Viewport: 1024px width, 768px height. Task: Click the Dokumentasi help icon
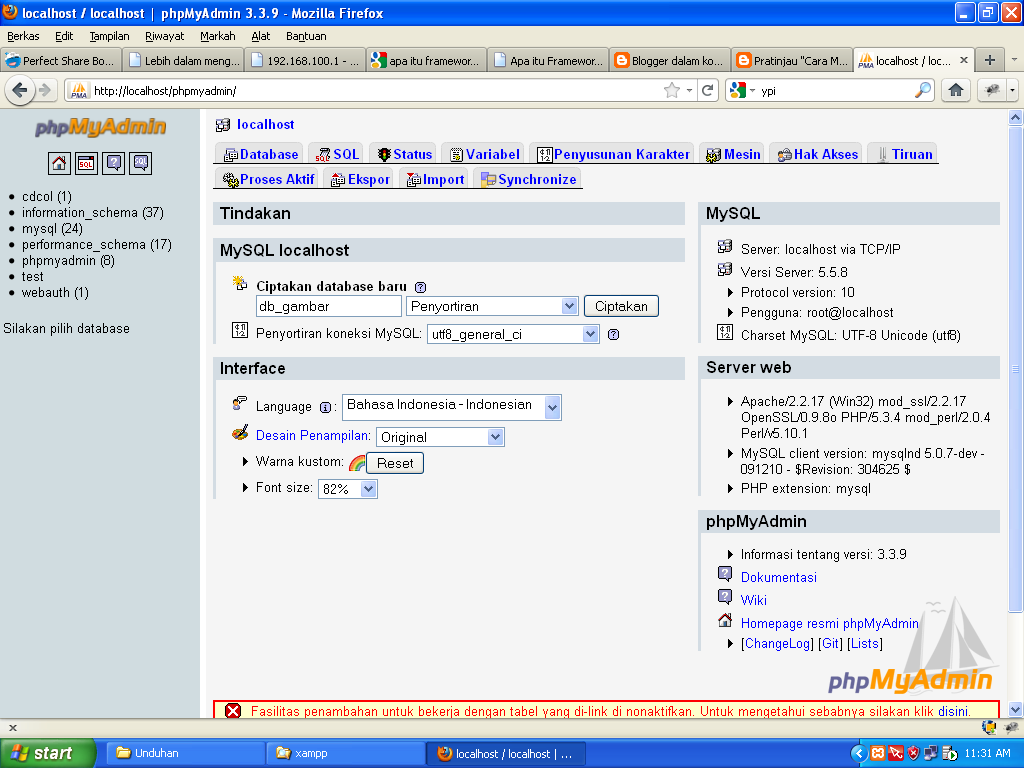click(725, 573)
